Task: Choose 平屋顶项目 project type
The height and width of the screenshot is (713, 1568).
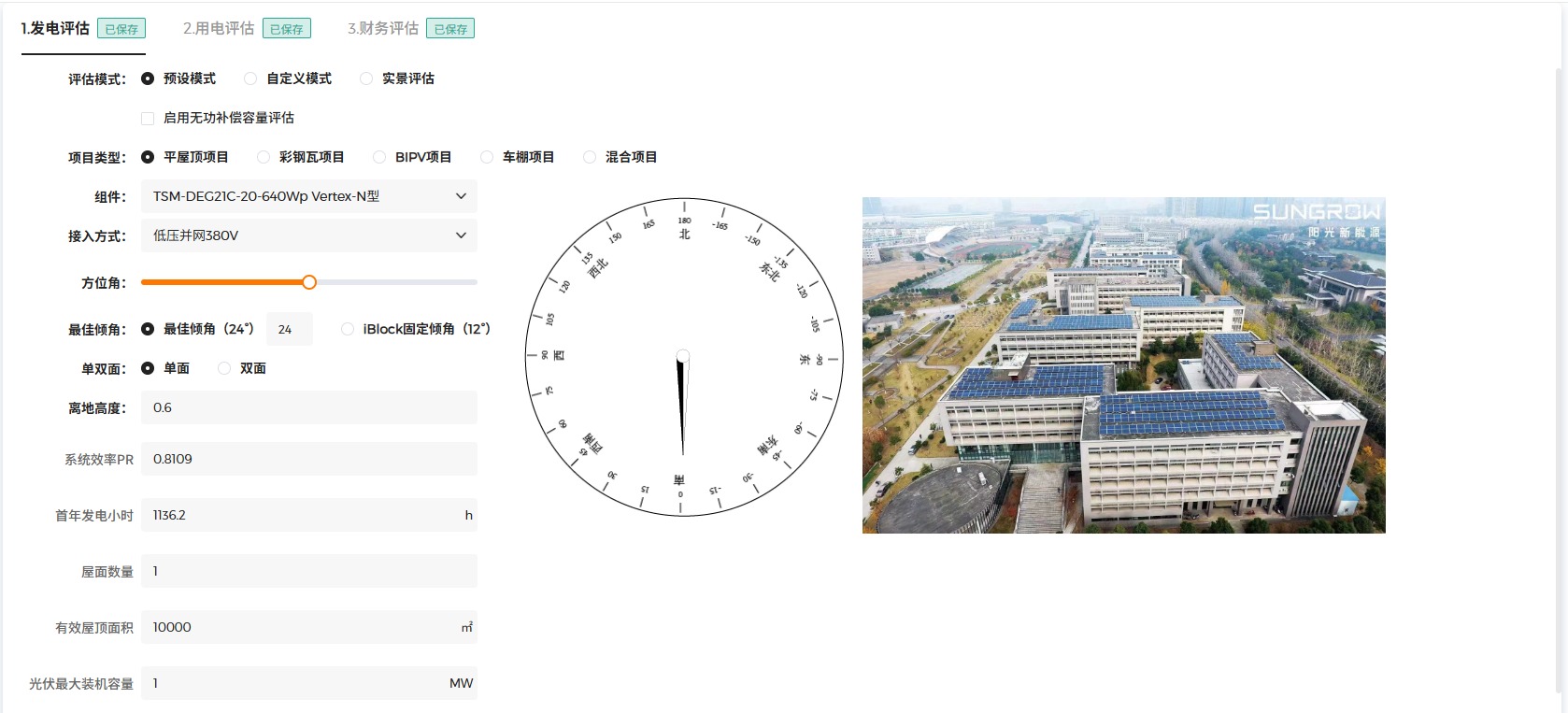Action: (x=148, y=157)
